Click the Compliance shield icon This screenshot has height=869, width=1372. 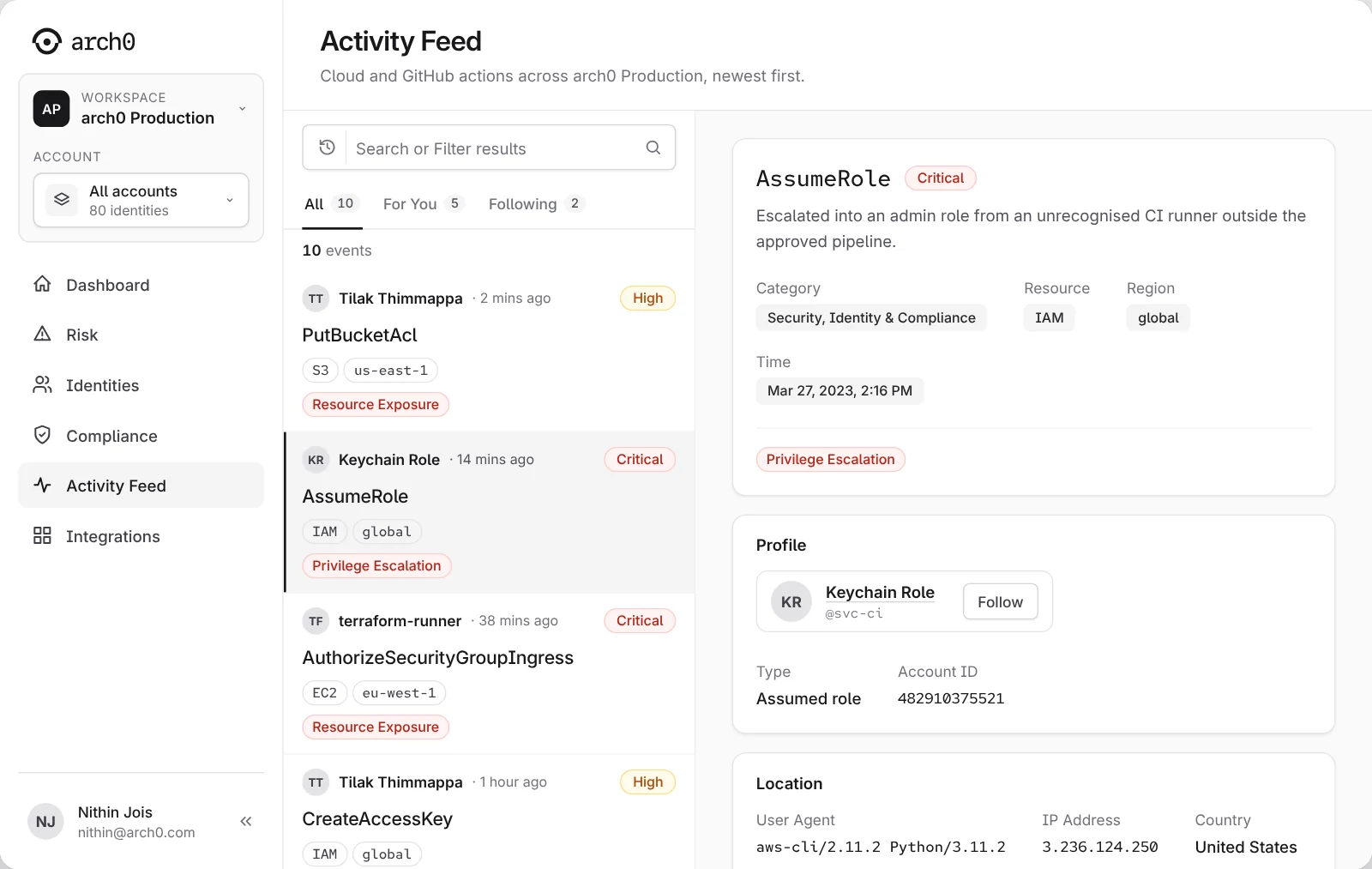point(42,435)
